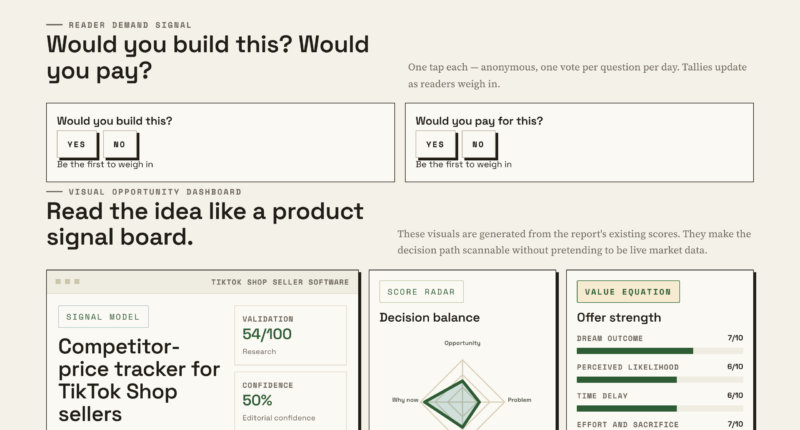Click the Time Delay progress bar

point(660,408)
